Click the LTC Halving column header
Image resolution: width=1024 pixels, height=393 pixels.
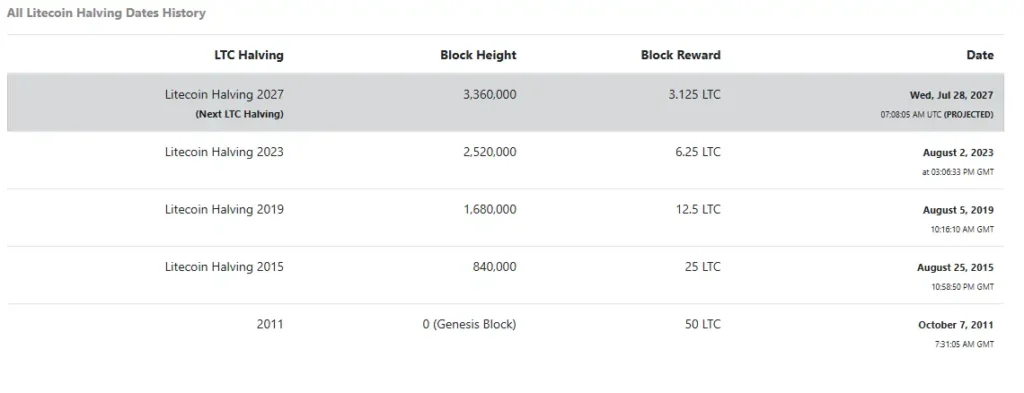coord(249,55)
